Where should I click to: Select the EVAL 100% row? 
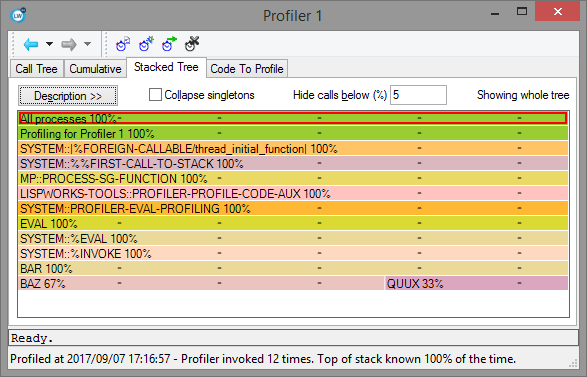[293, 224]
